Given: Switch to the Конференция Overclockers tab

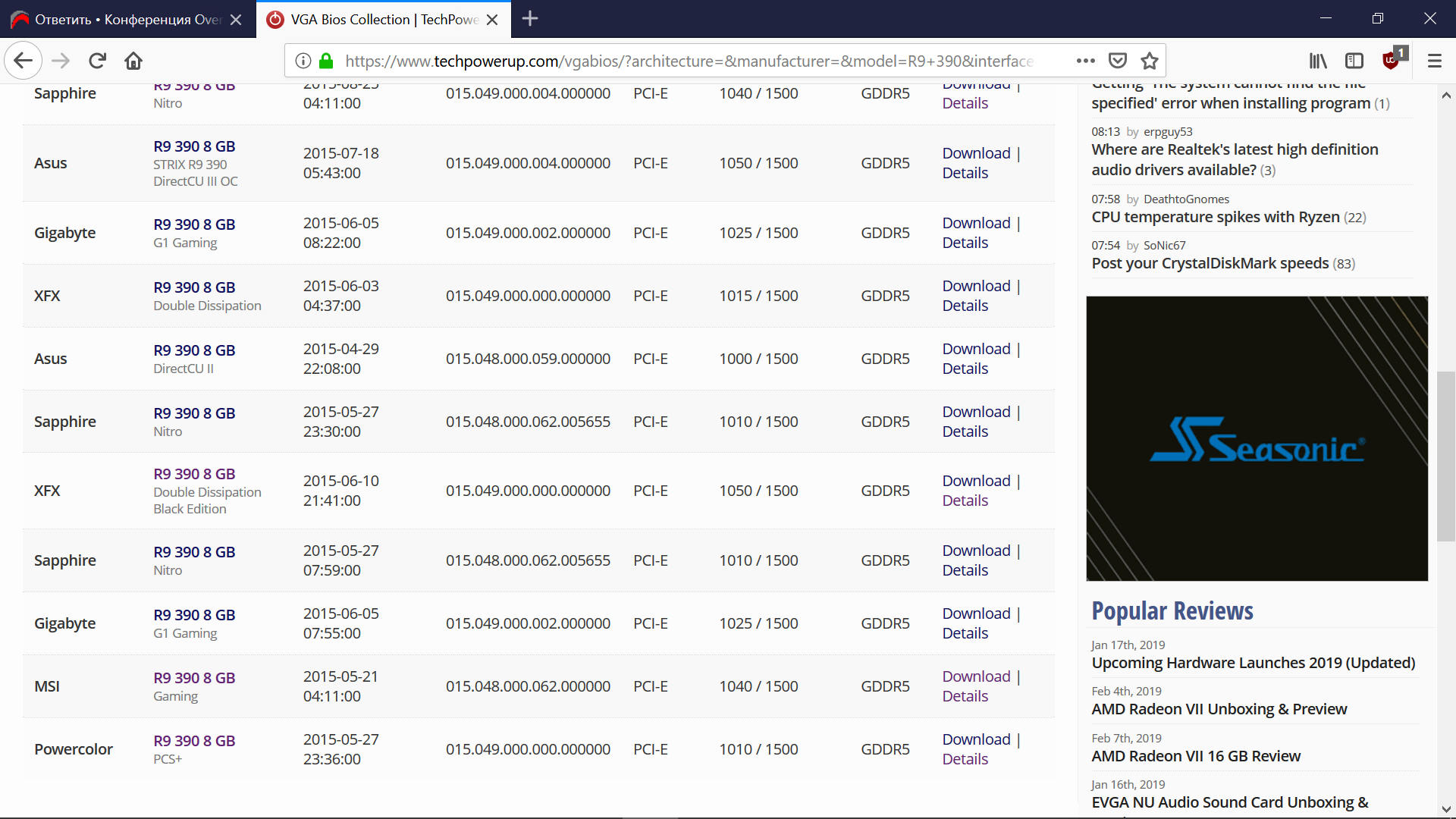Looking at the screenshot, I should point(127,20).
